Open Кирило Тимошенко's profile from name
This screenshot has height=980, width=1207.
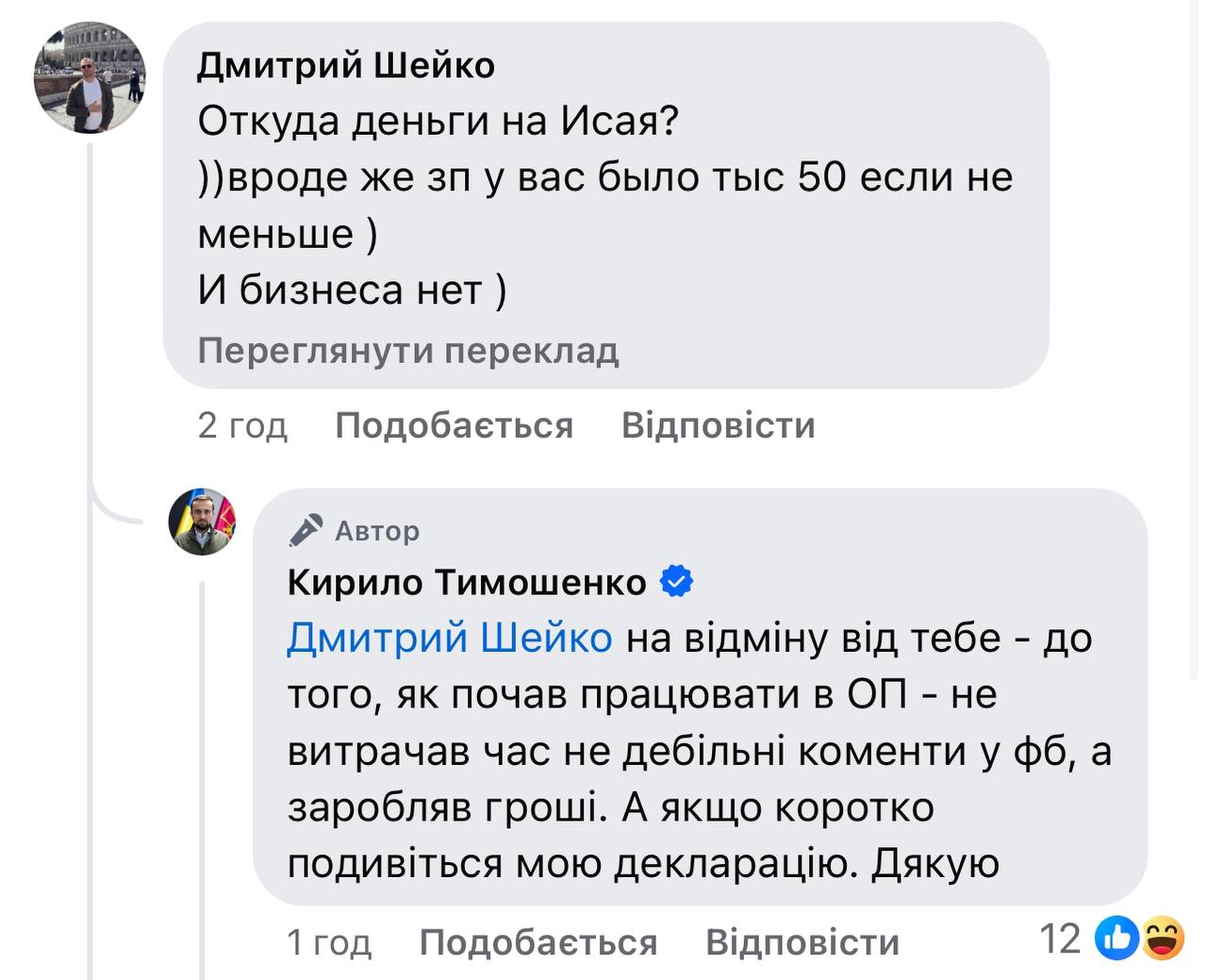[467, 582]
